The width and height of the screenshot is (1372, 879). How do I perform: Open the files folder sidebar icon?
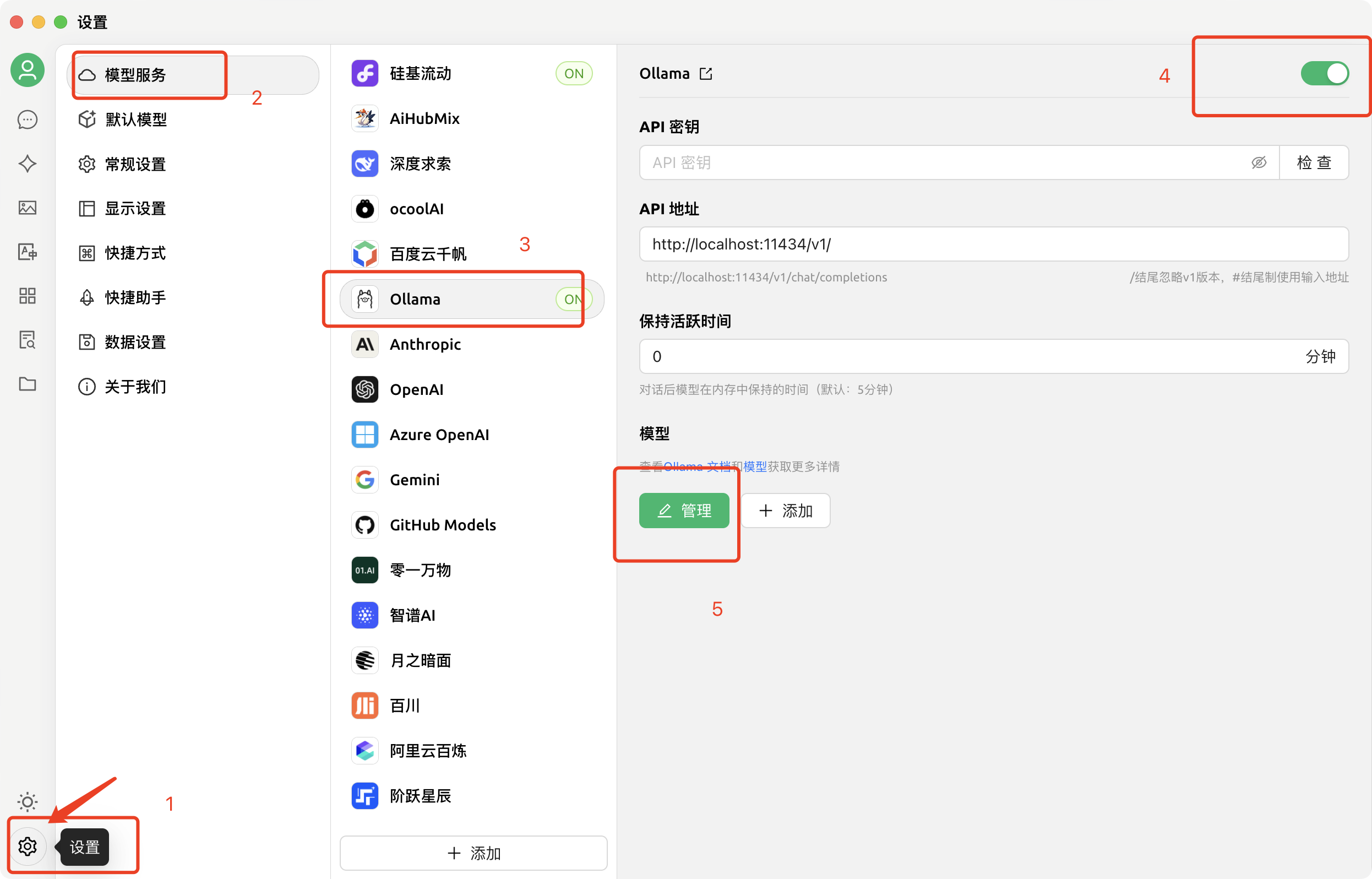tap(28, 383)
